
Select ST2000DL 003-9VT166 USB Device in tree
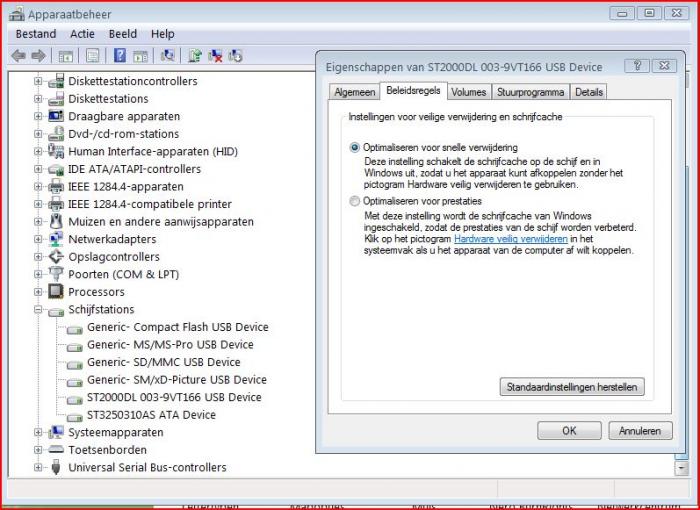(x=174, y=397)
